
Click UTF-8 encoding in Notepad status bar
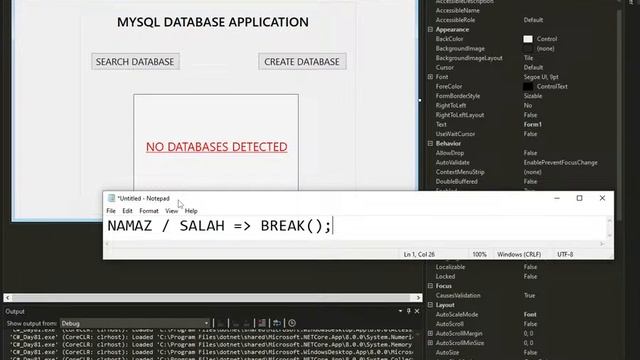click(x=565, y=254)
